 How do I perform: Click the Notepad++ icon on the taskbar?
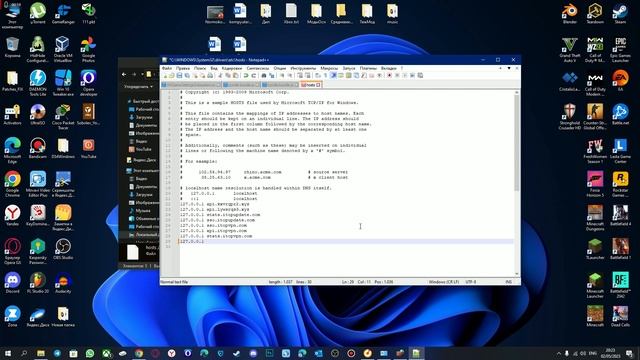416,353
